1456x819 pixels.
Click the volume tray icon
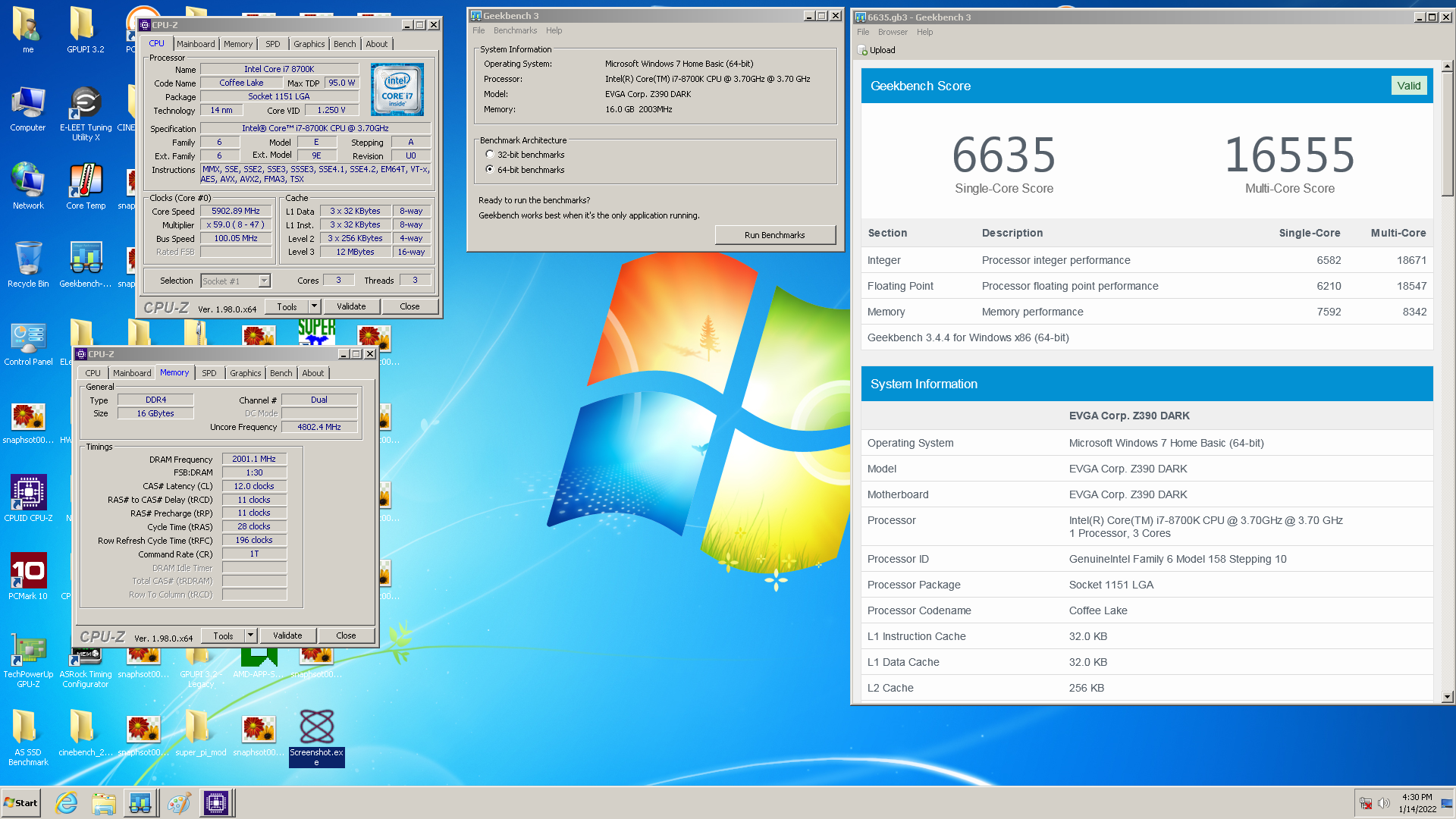coord(1384,803)
